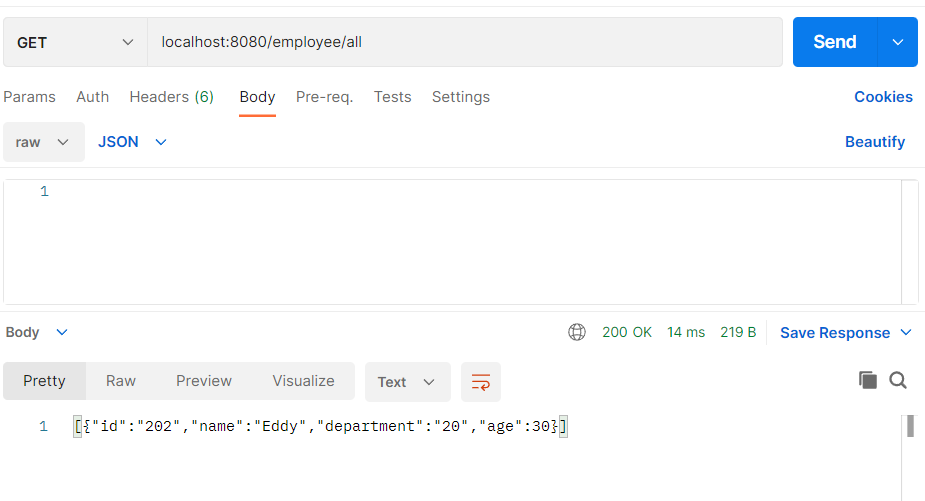Expand the Text response format dropdown

point(408,382)
